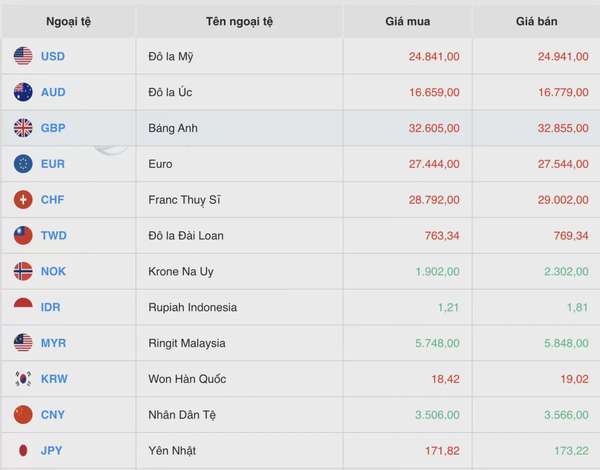
Task: Open the MYR currency link
Action: pyautogui.click(x=53, y=343)
